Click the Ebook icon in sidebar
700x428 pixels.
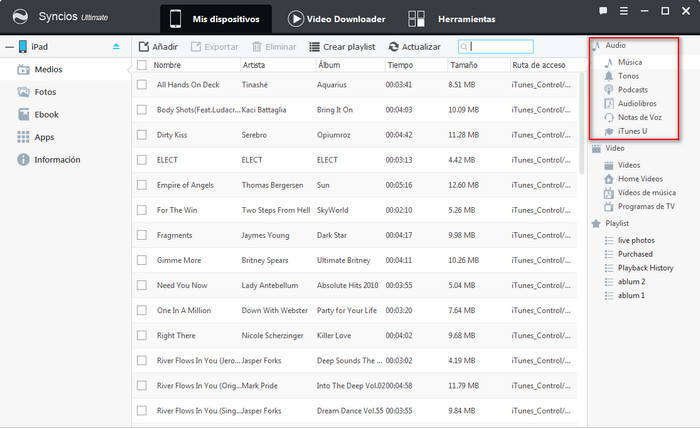point(24,114)
